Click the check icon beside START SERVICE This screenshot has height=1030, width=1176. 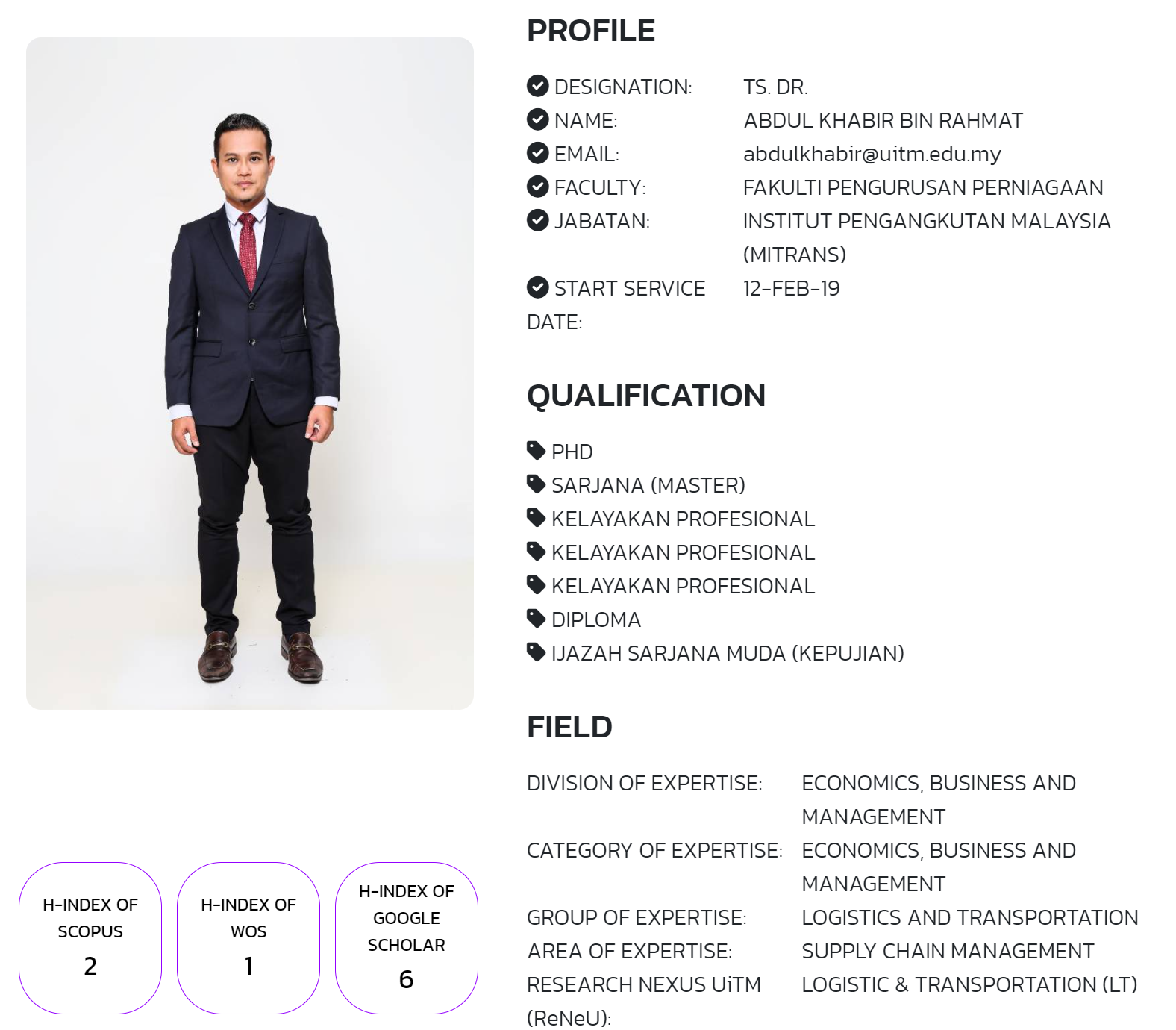point(537,287)
